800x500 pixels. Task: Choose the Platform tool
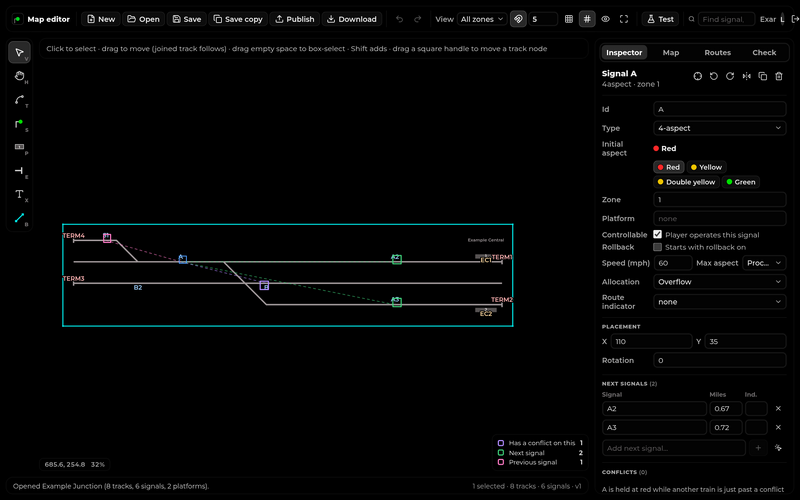[19, 147]
